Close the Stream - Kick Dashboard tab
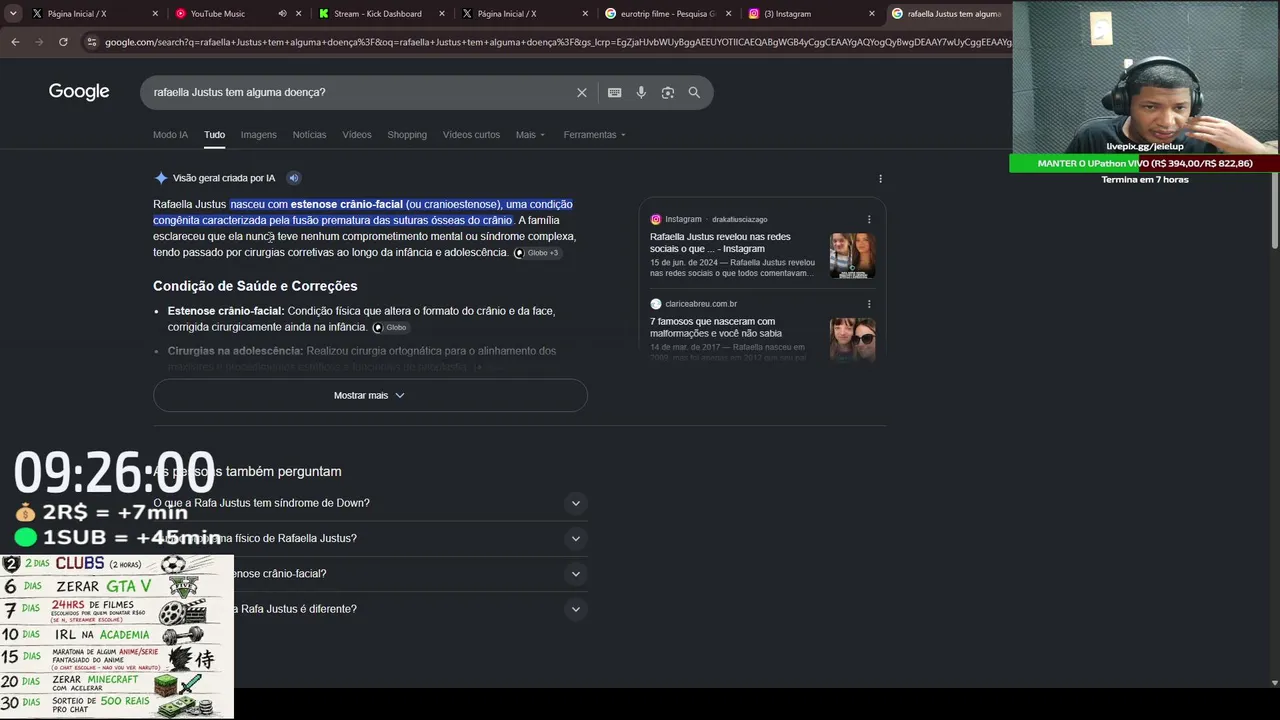 point(443,14)
